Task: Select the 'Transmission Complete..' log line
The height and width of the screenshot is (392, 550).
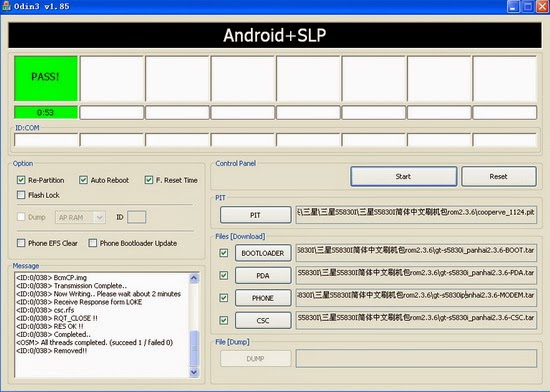Action: coord(72,286)
